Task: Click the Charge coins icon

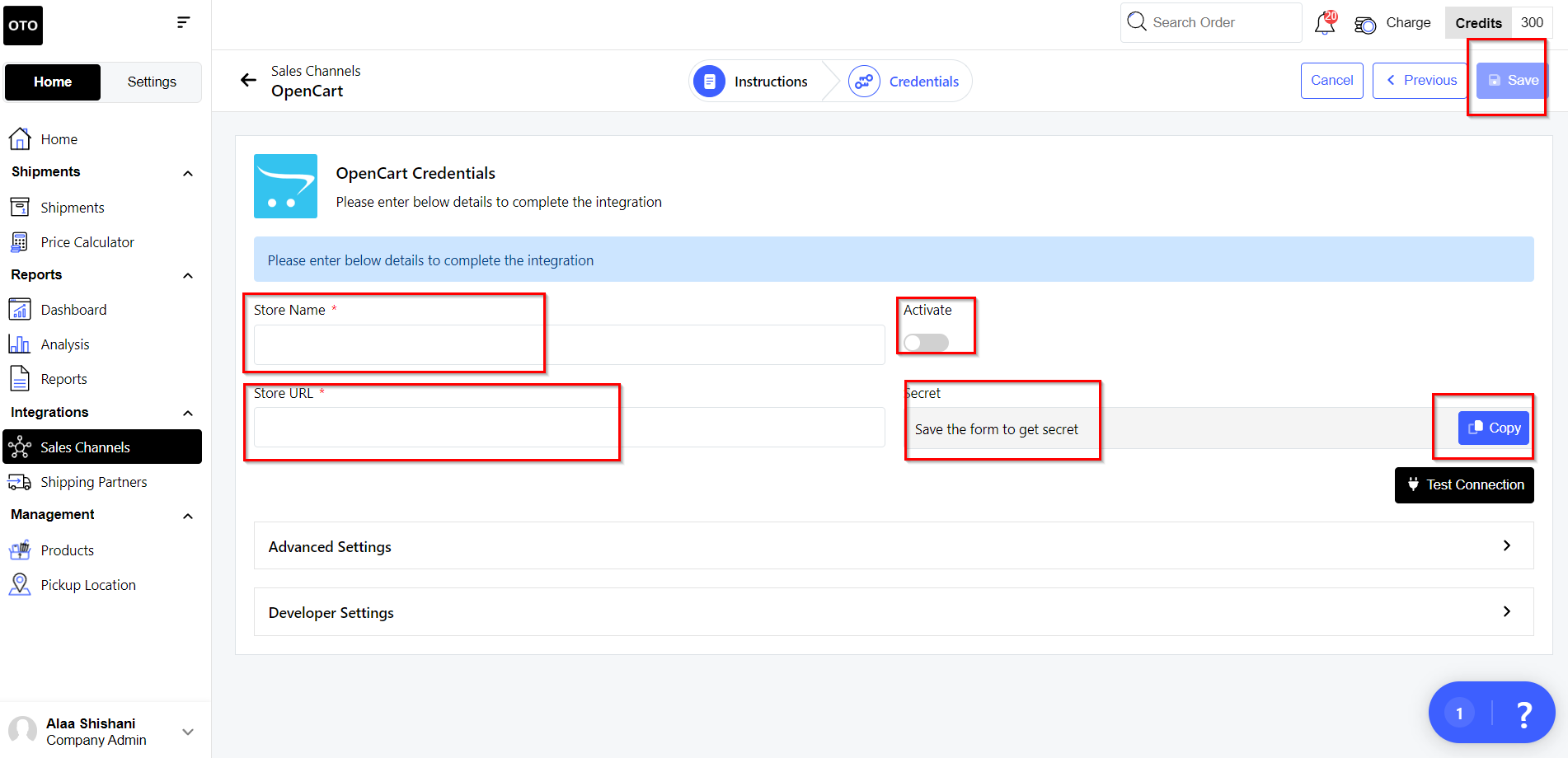Action: click(1365, 25)
